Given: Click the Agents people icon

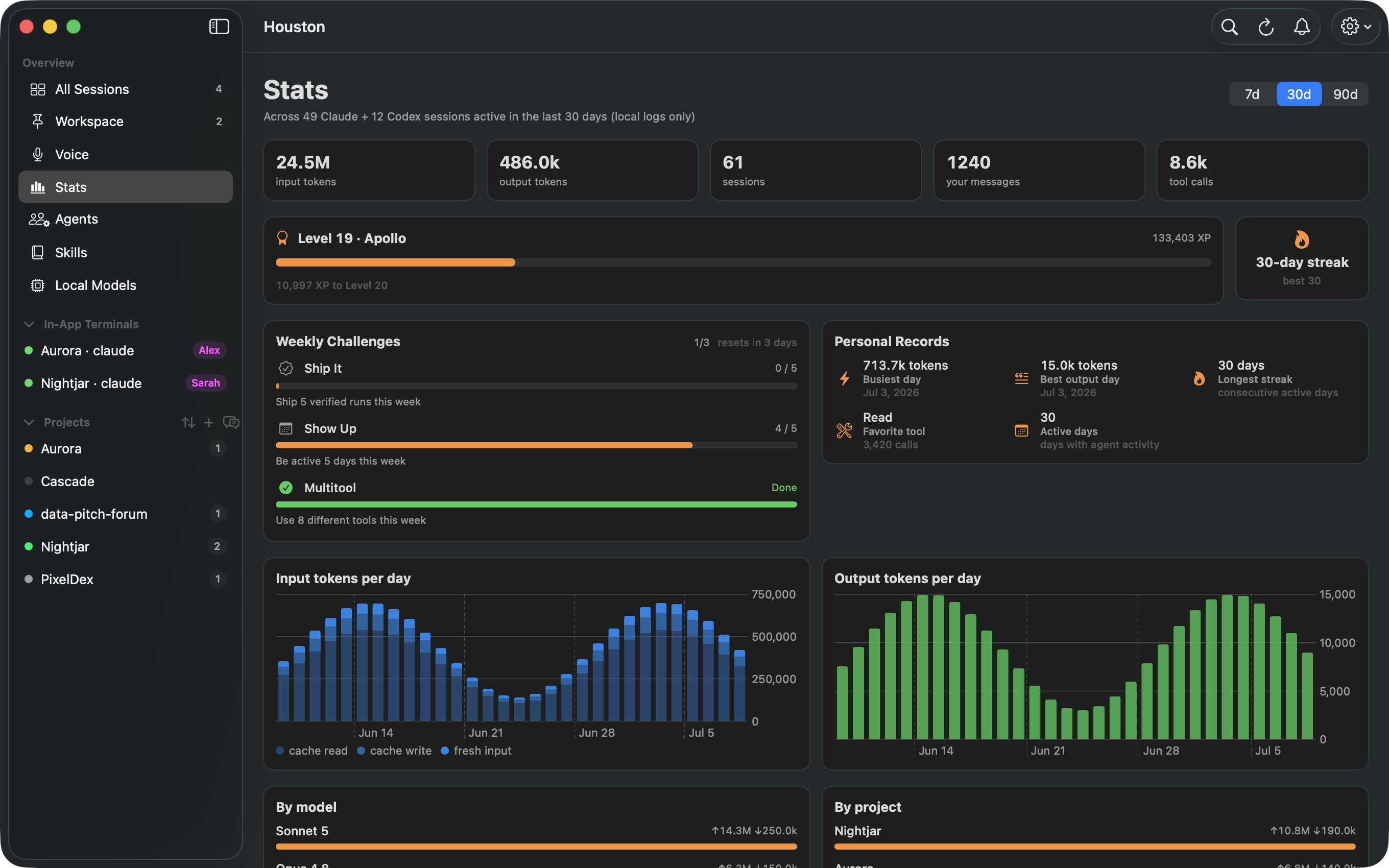Looking at the screenshot, I should tap(39, 219).
